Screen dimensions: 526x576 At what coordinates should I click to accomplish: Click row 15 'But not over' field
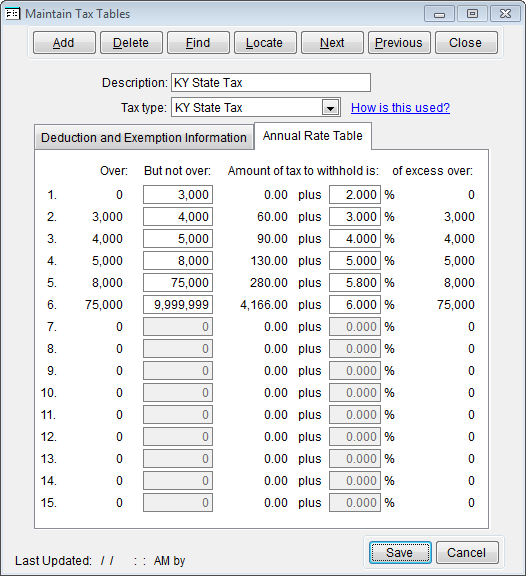(x=178, y=503)
